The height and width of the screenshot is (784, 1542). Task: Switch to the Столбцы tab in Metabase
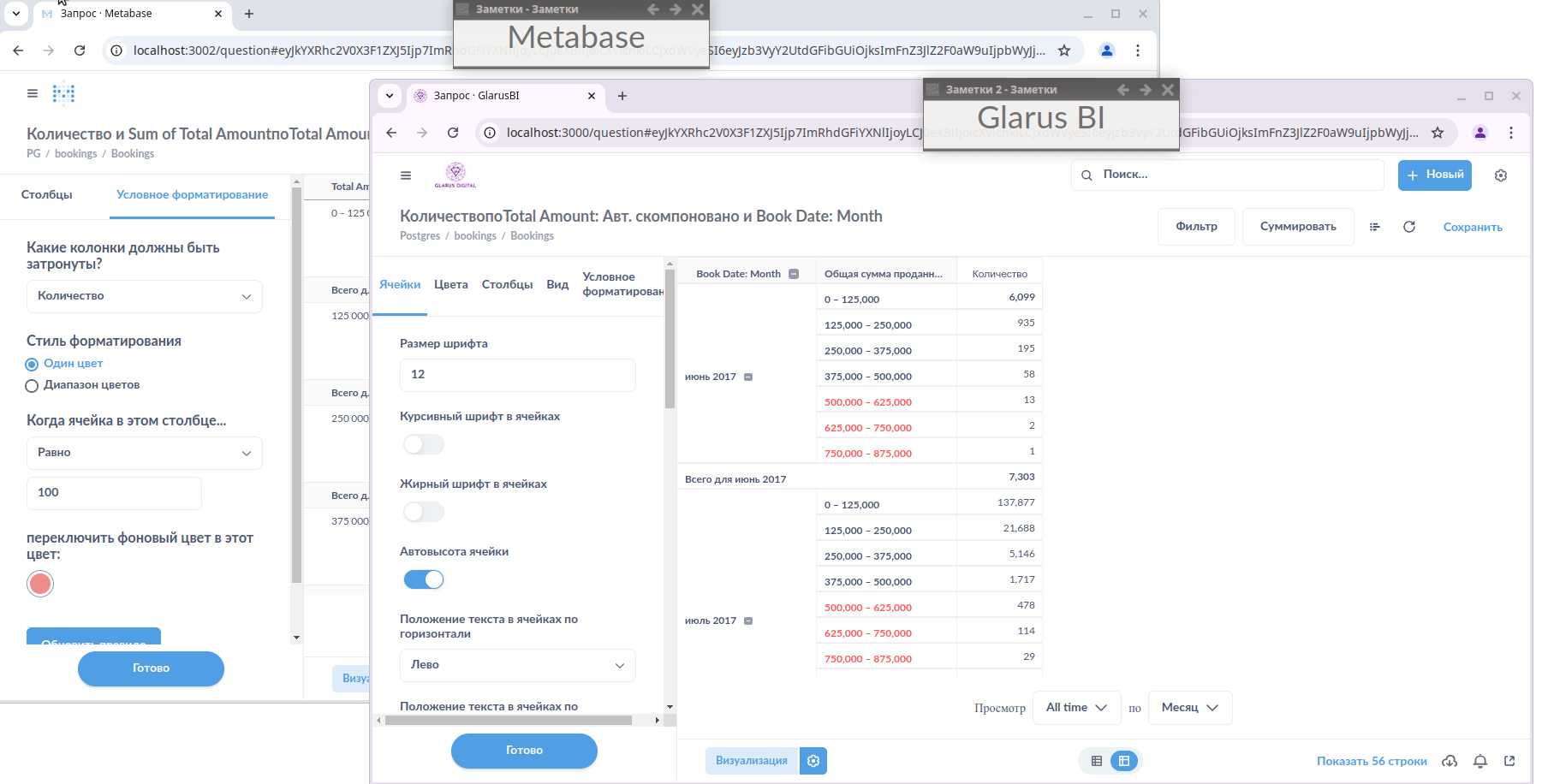point(47,195)
